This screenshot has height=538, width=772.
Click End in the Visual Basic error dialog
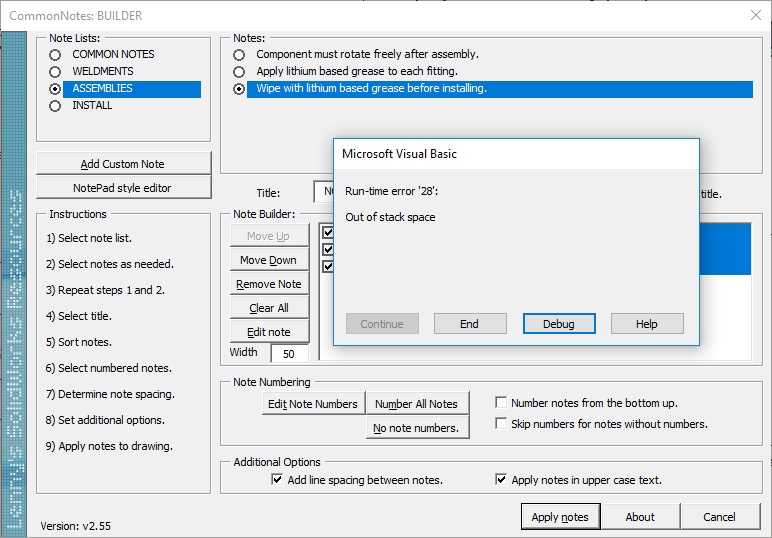click(x=470, y=323)
